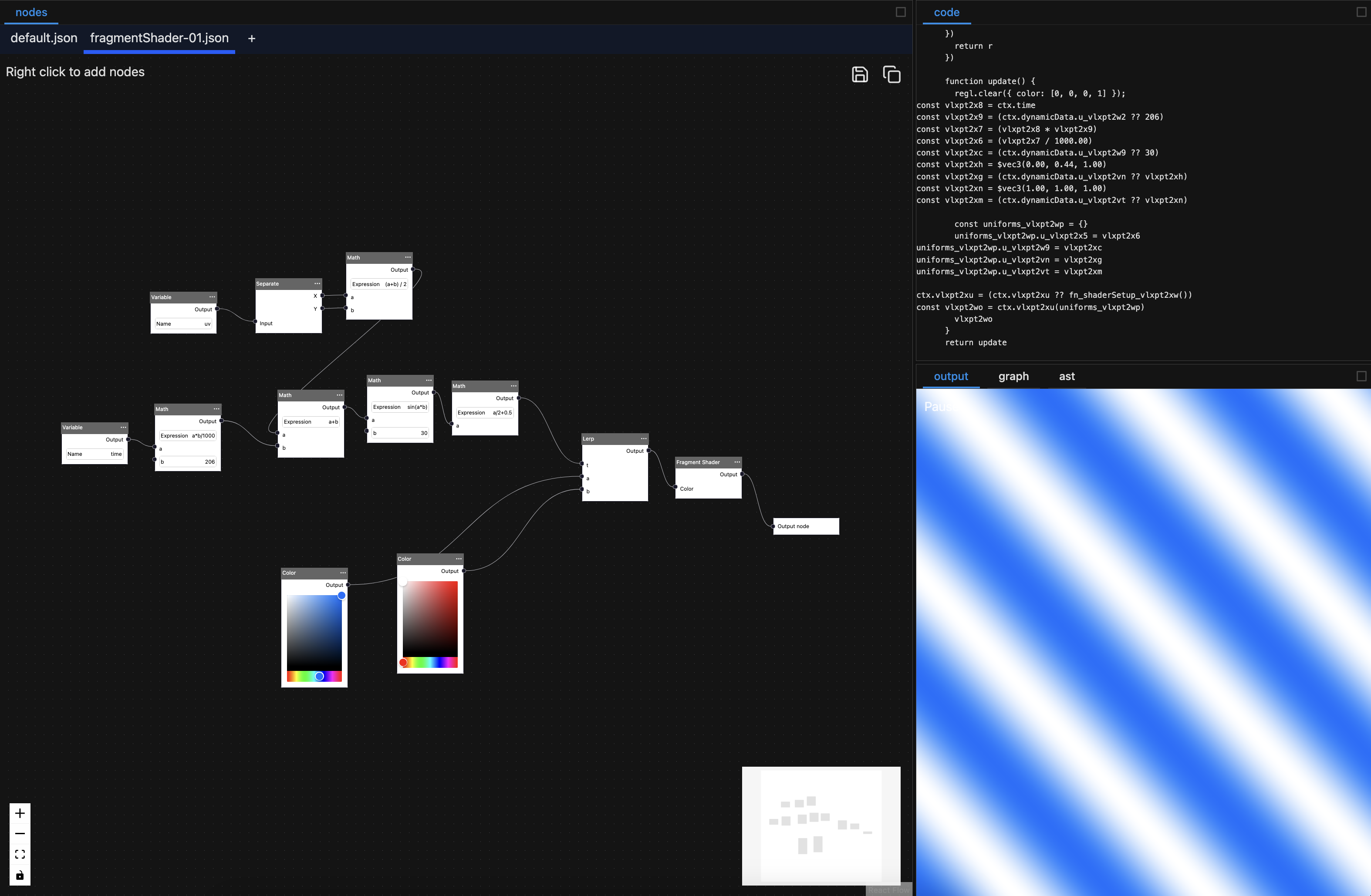Adjust hue slider of white Color node
Viewport: 1371px width, 896px height.
pos(430,662)
